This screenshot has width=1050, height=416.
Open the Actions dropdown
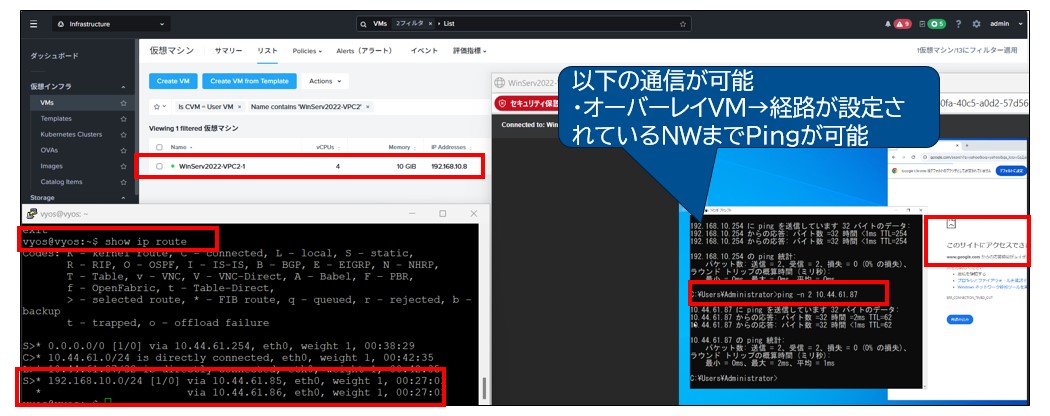coord(324,80)
